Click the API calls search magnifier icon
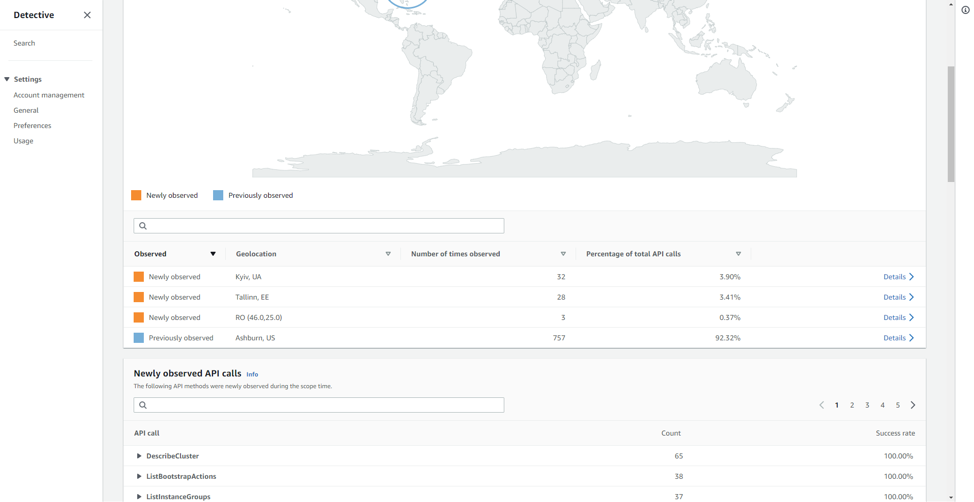The width and height of the screenshot is (974, 502). click(x=143, y=405)
